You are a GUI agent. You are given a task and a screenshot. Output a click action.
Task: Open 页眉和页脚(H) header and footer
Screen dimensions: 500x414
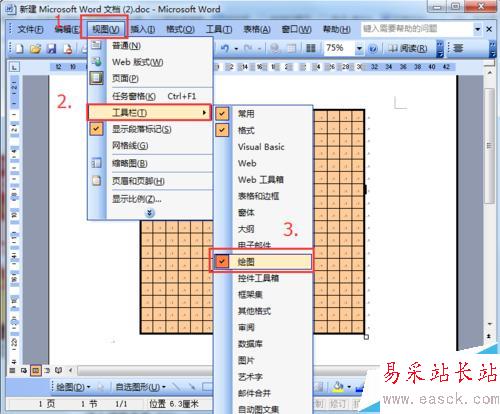coord(150,181)
